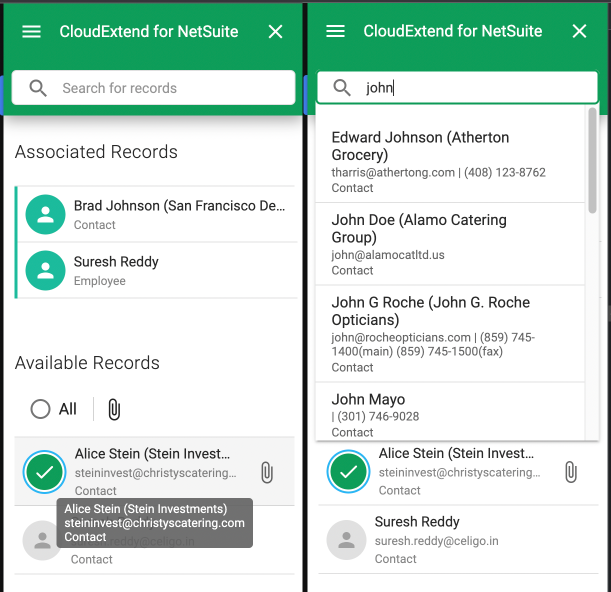Uncheck Alice Stein record in right panel

(347, 472)
